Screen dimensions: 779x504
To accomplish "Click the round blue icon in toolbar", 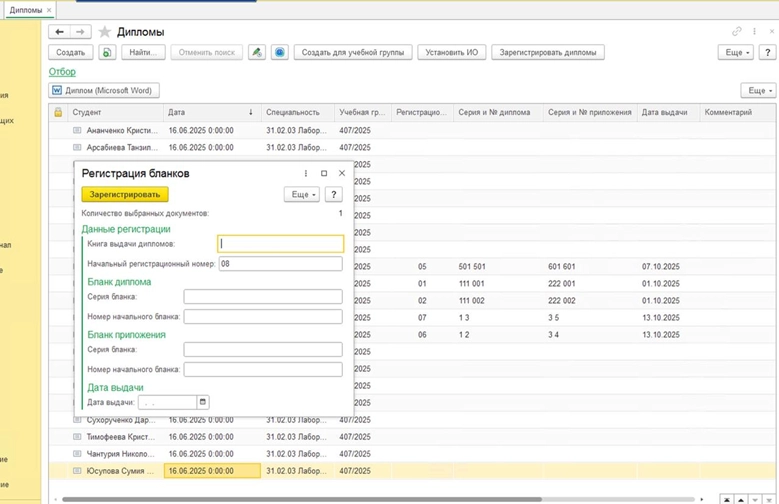I will tap(280, 52).
